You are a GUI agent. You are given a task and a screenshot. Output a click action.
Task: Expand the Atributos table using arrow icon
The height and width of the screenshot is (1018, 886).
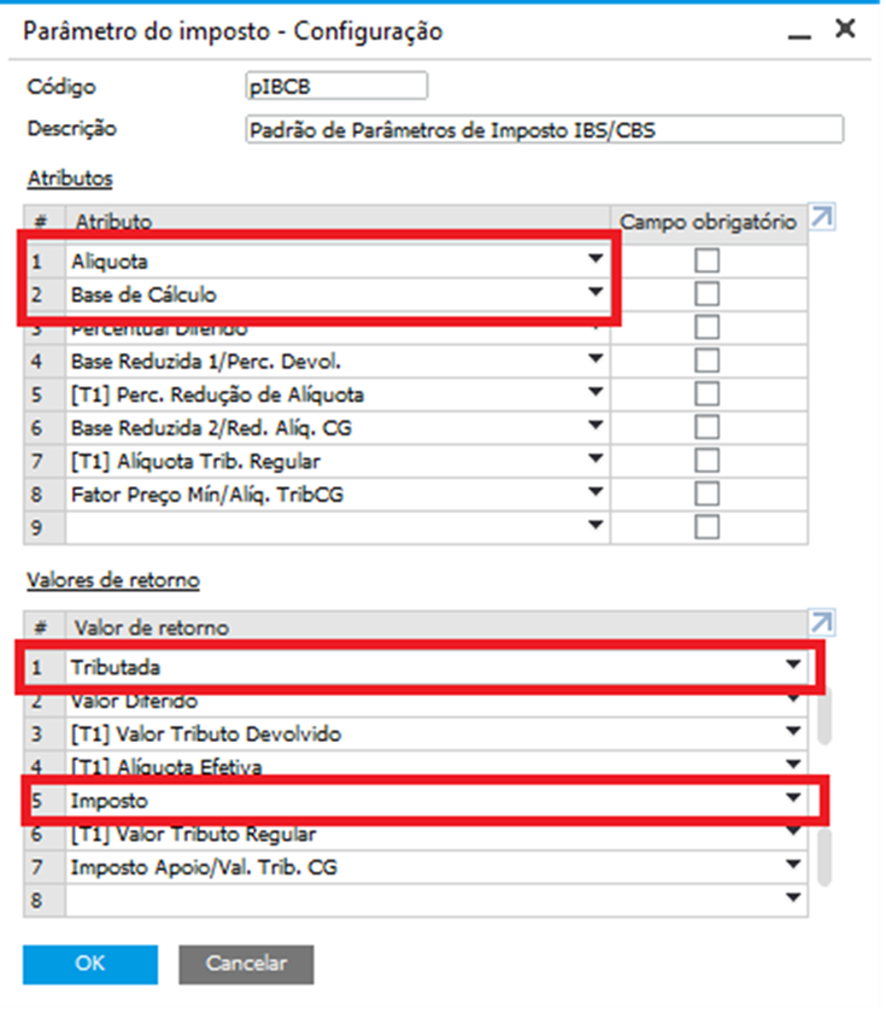click(821, 217)
